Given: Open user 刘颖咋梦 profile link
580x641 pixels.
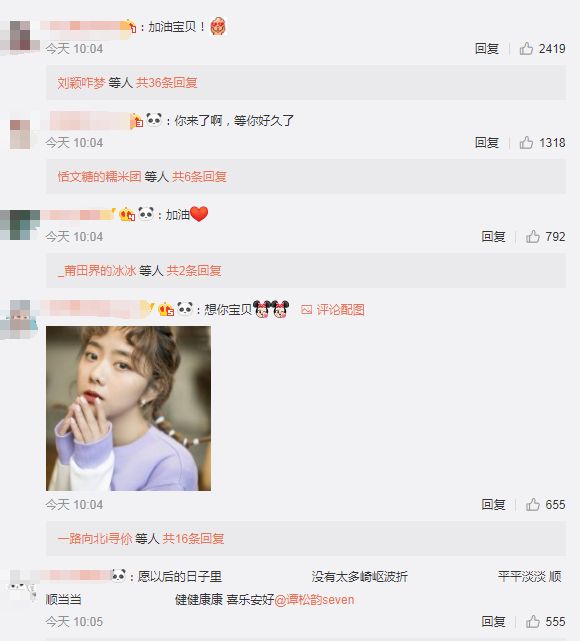Looking at the screenshot, I should [x=81, y=83].
